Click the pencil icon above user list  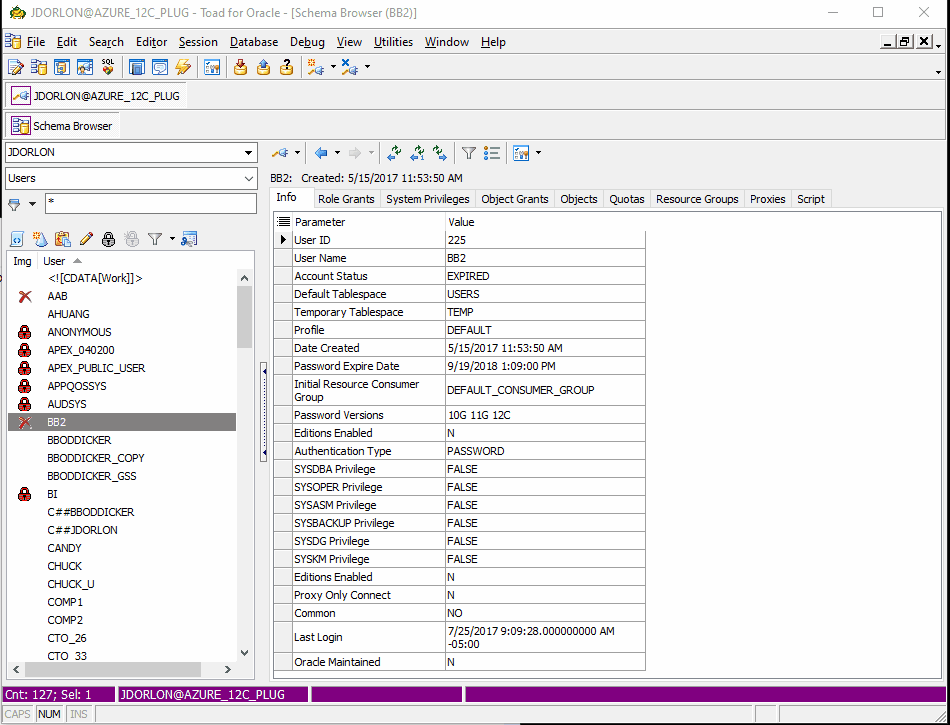[x=86, y=239]
